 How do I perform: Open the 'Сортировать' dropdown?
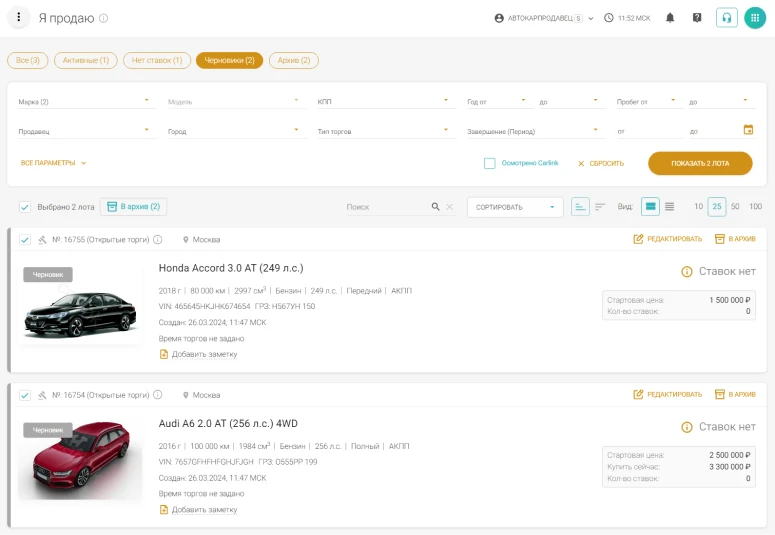tap(514, 207)
